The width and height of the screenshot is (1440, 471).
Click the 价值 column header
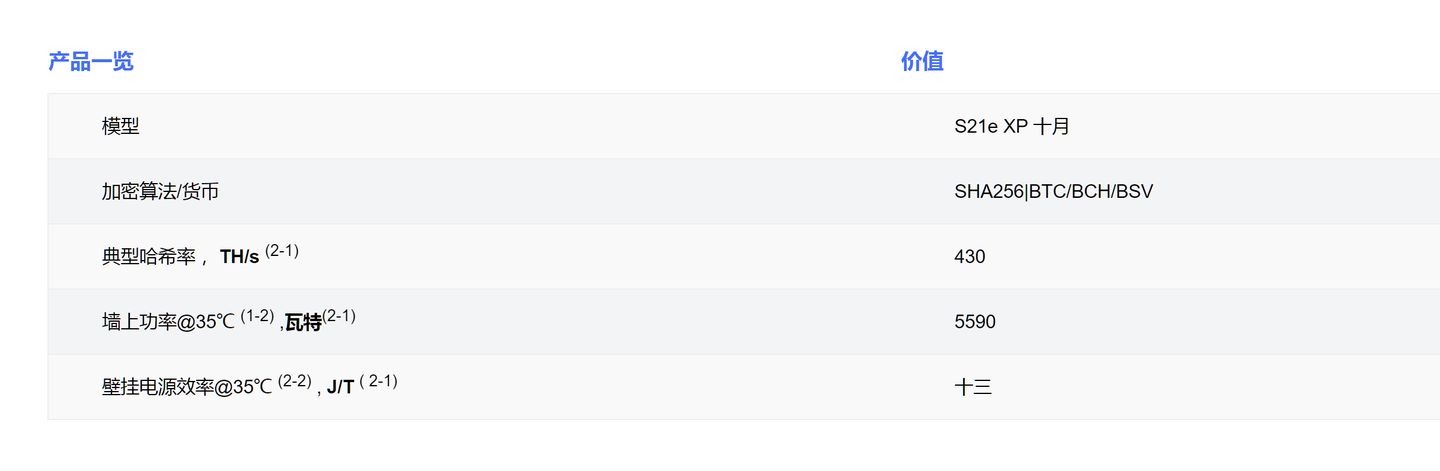[922, 61]
